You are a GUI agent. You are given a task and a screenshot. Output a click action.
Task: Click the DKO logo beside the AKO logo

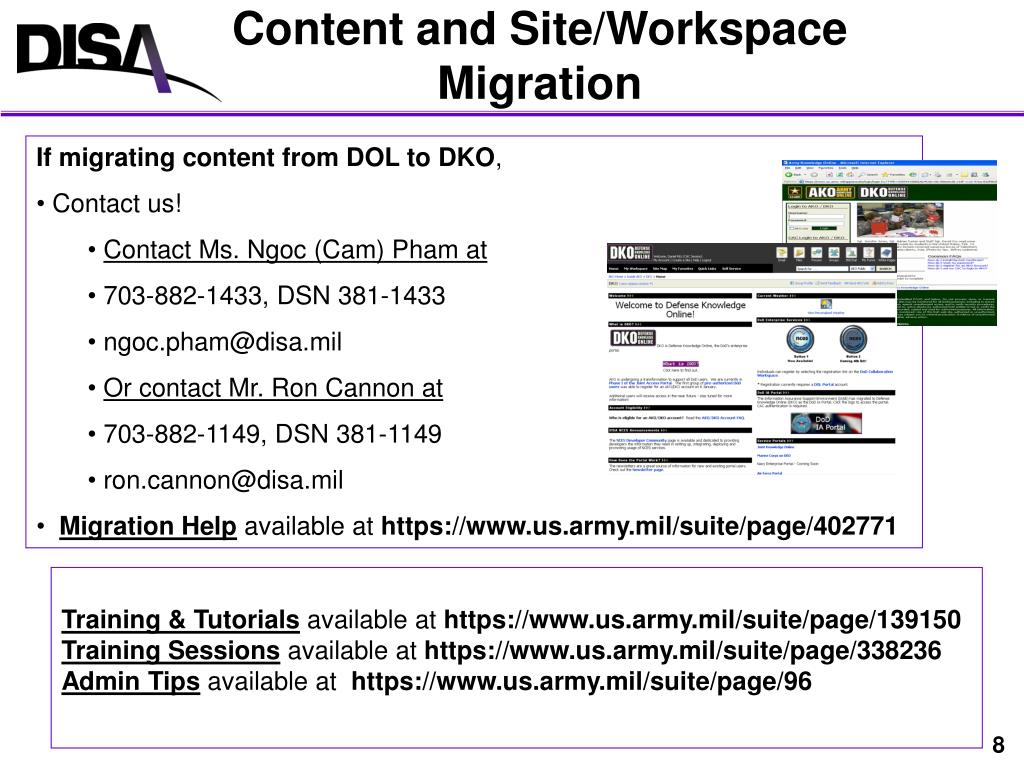pyautogui.click(x=883, y=192)
